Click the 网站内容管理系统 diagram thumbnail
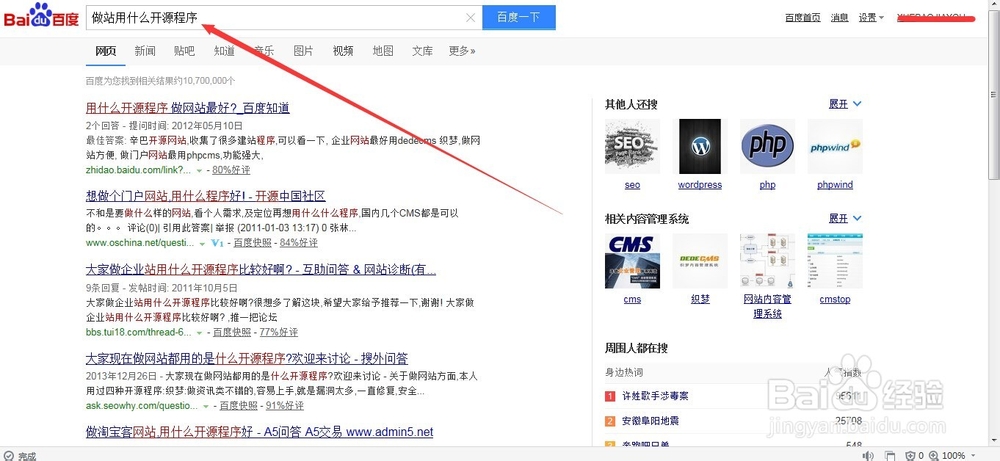 767,261
